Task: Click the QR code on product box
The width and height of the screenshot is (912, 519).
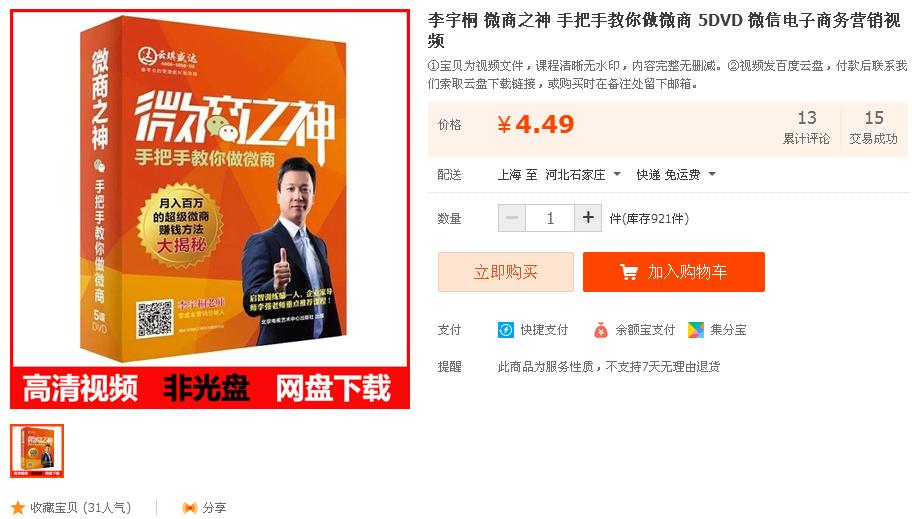Action: [155, 318]
